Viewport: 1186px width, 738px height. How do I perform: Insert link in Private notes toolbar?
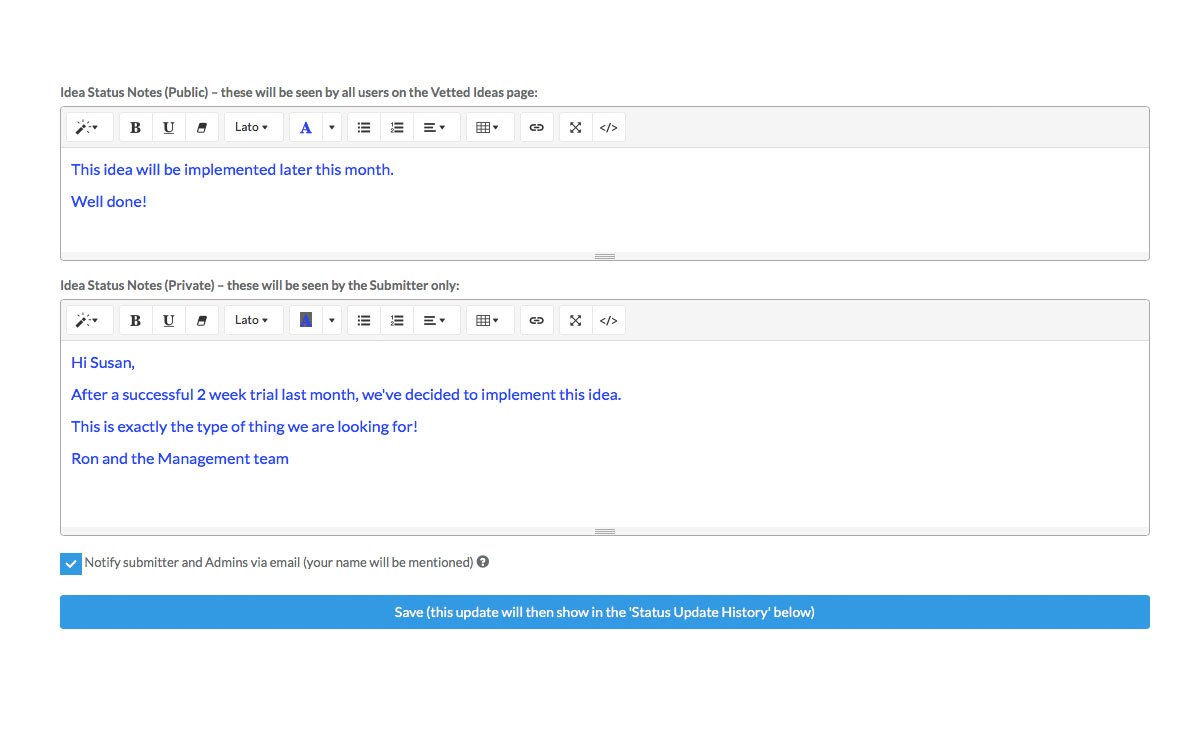(x=536, y=320)
